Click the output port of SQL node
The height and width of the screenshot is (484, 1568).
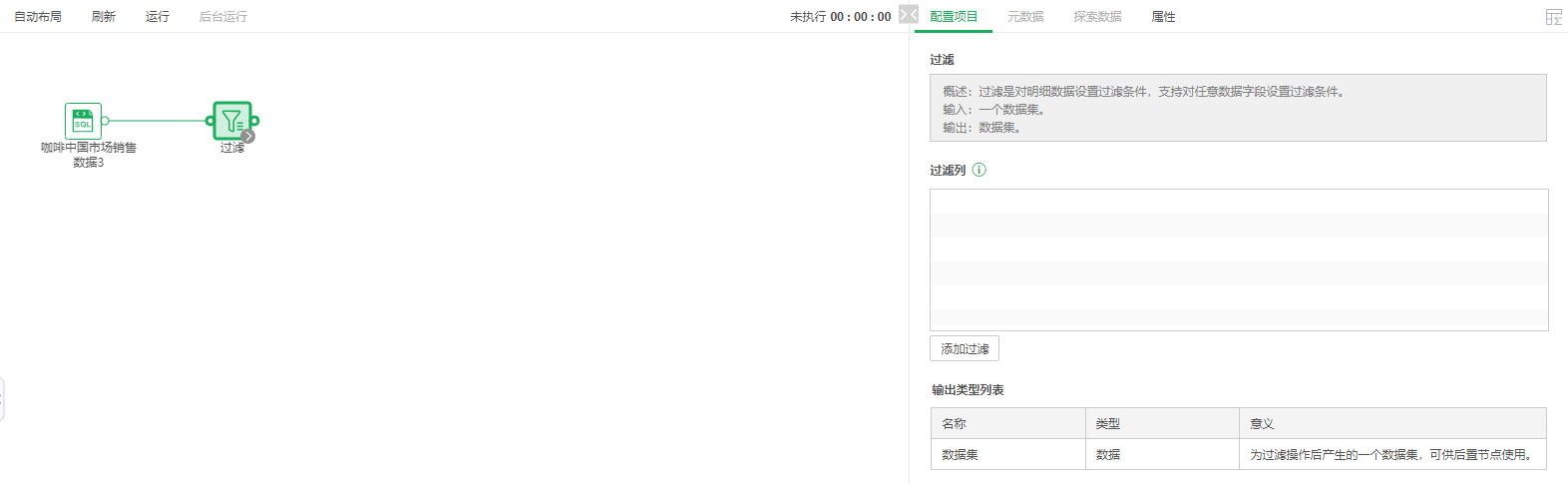pyautogui.click(x=105, y=121)
